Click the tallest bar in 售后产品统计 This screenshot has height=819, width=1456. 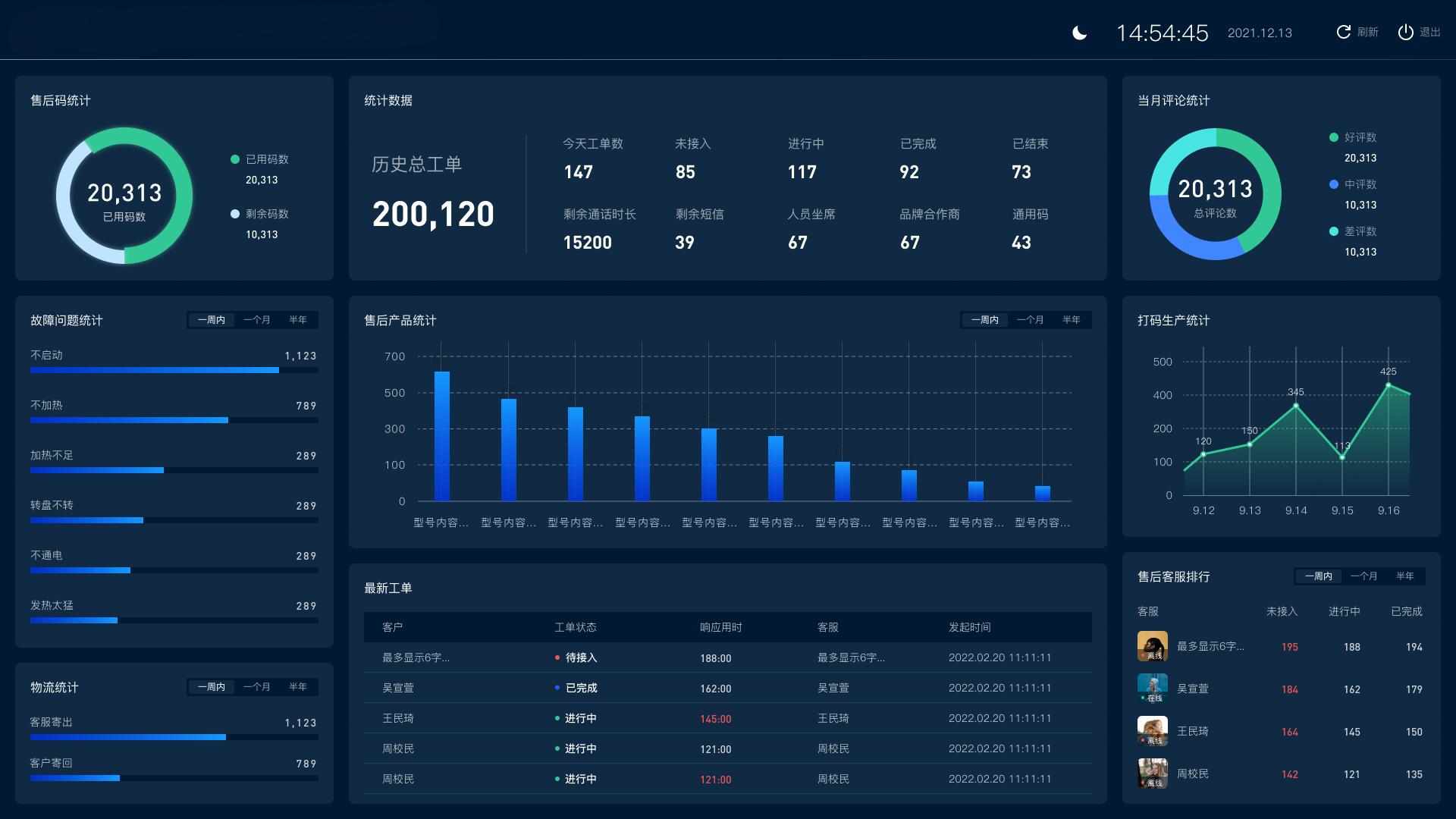pos(442,436)
